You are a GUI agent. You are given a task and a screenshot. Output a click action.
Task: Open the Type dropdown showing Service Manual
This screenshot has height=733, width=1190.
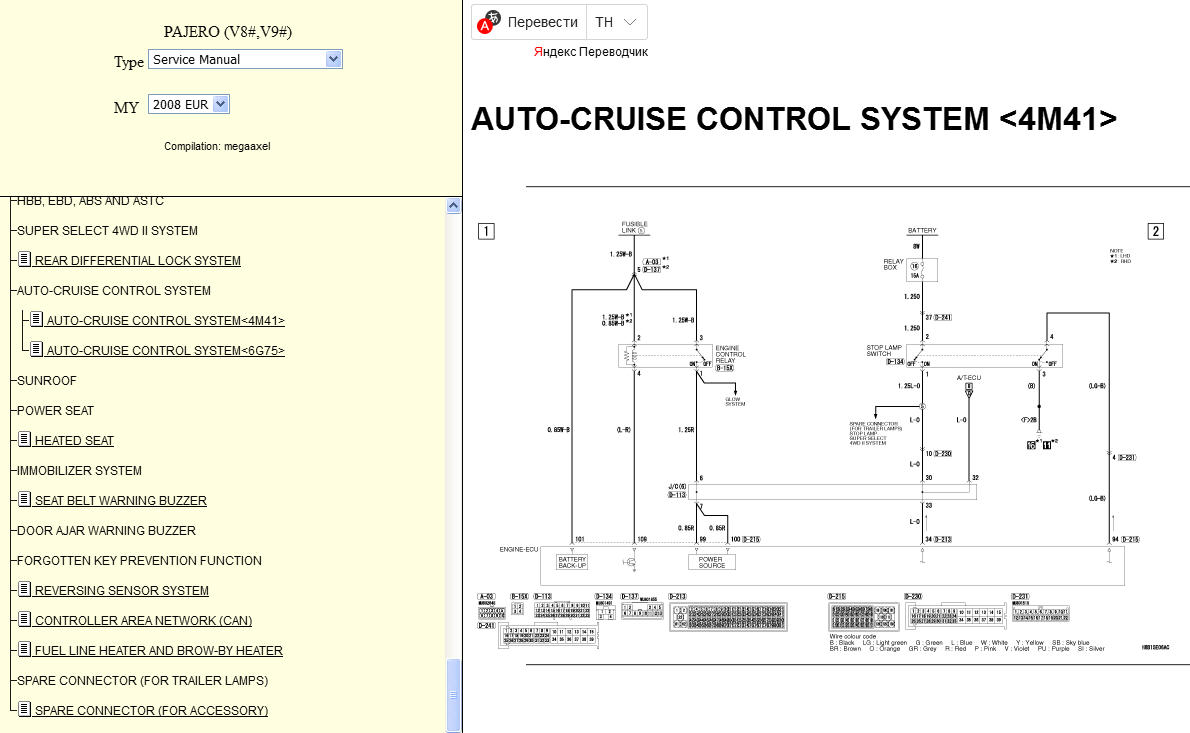pyautogui.click(x=245, y=59)
